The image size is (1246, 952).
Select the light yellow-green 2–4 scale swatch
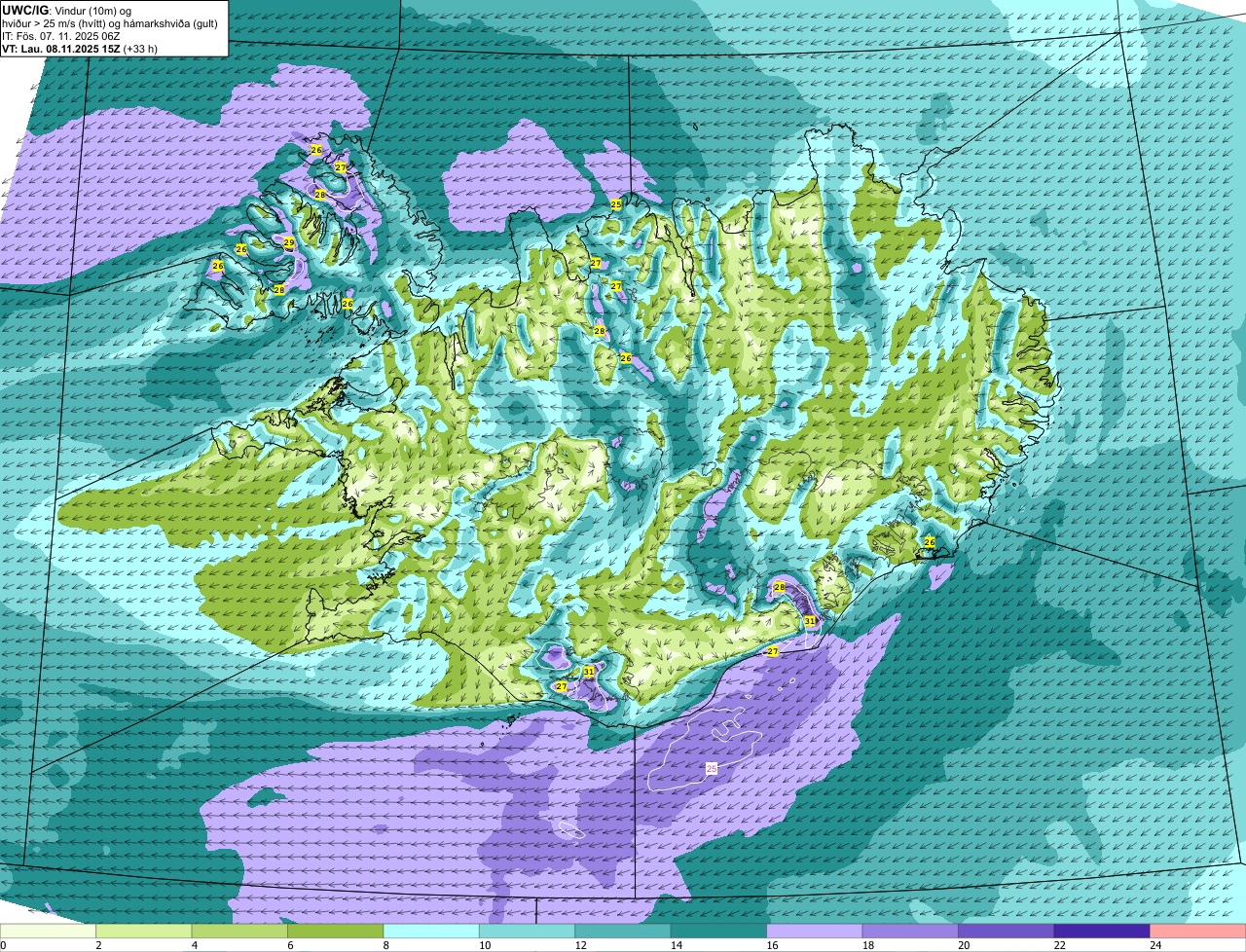[x=145, y=932]
